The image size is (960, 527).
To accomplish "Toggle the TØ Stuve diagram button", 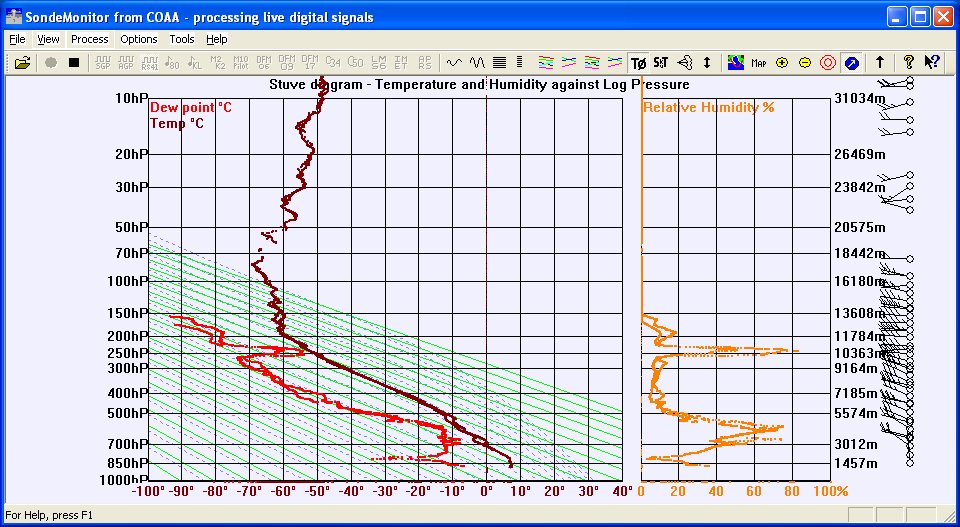I will [x=639, y=62].
